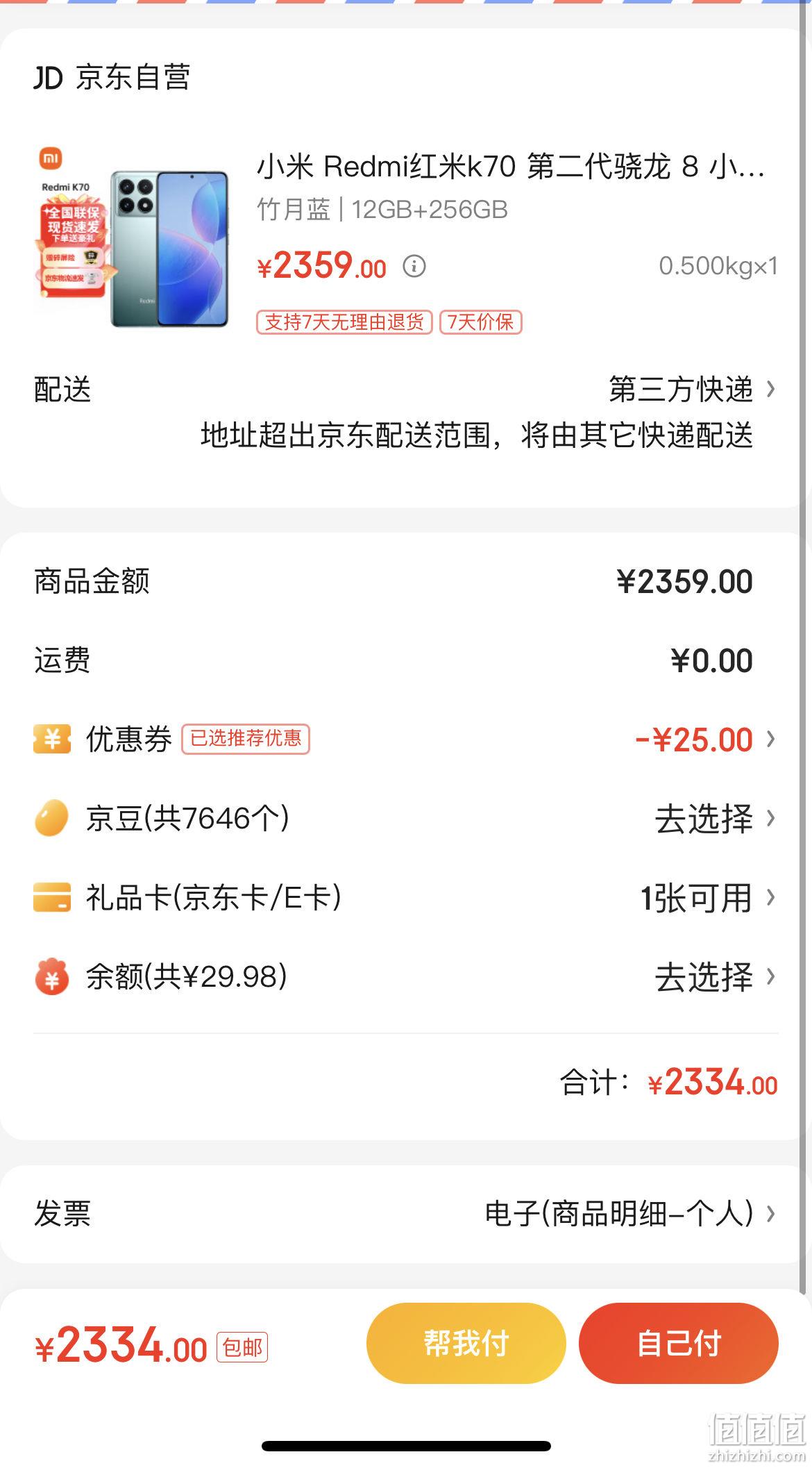Tap the golden JD bean icon
This screenshot has width=812, height=1468.
pos(51,818)
